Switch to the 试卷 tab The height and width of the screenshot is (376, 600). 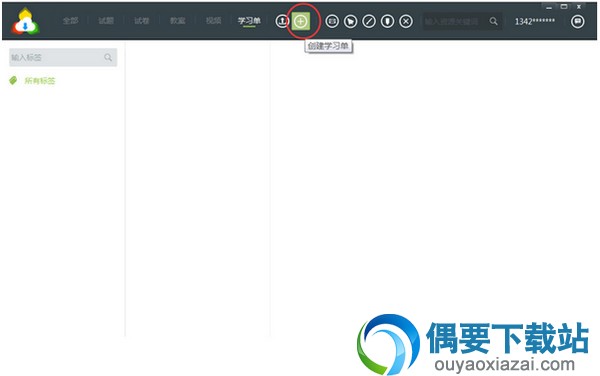[x=142, y=21]
